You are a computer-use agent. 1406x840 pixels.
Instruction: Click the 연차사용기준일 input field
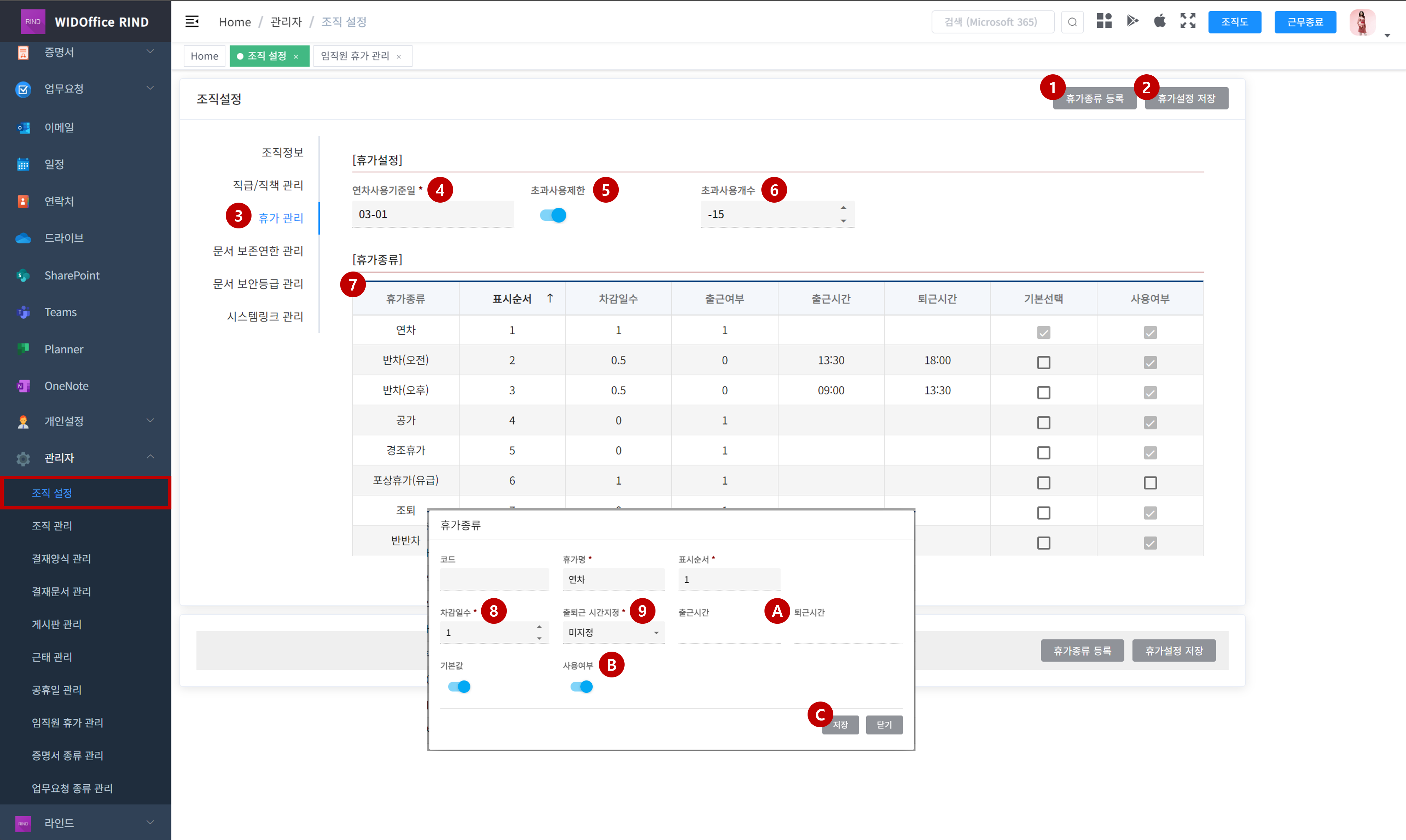click(432, 214)
